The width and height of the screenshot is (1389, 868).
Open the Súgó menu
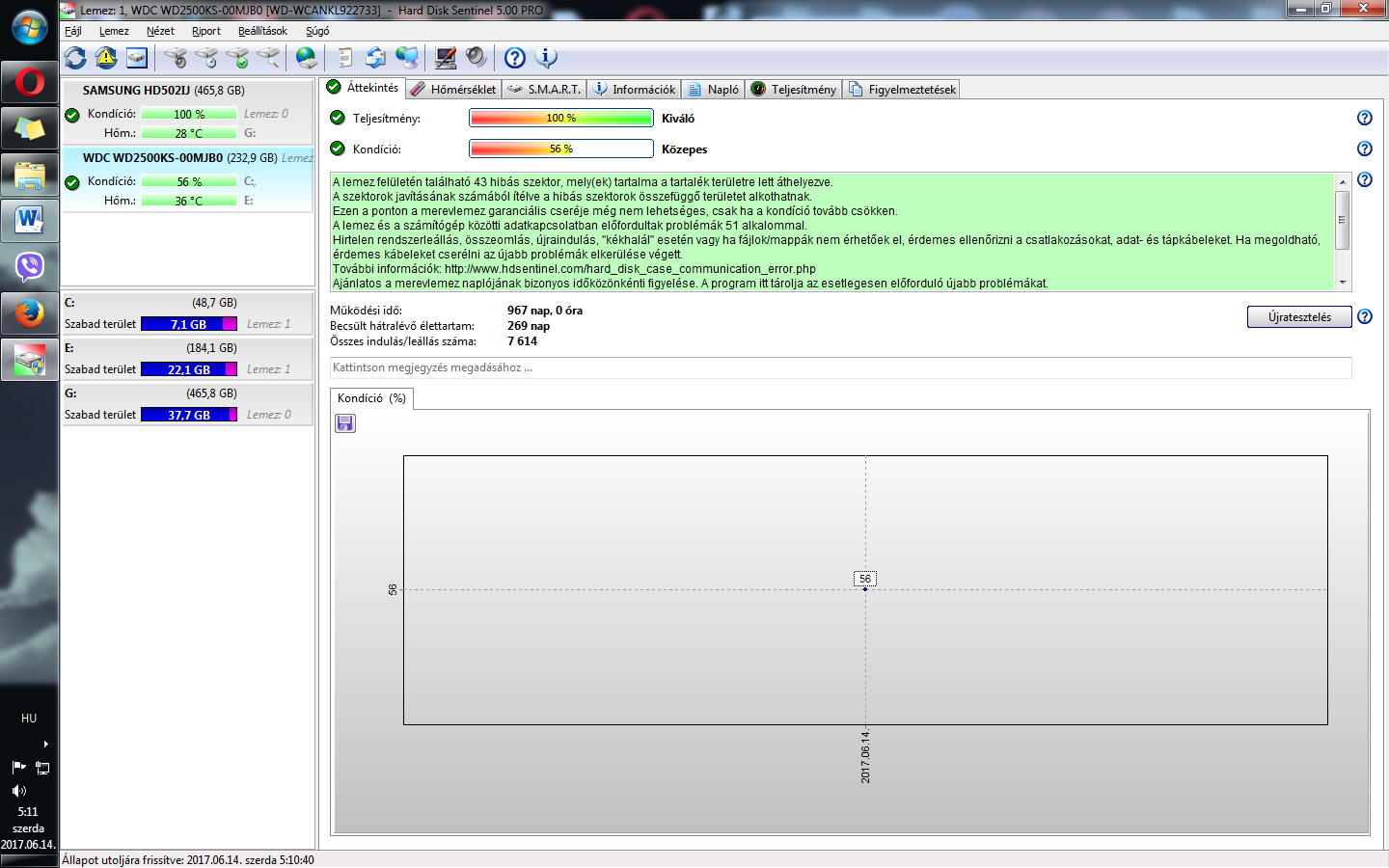(317, 31)
